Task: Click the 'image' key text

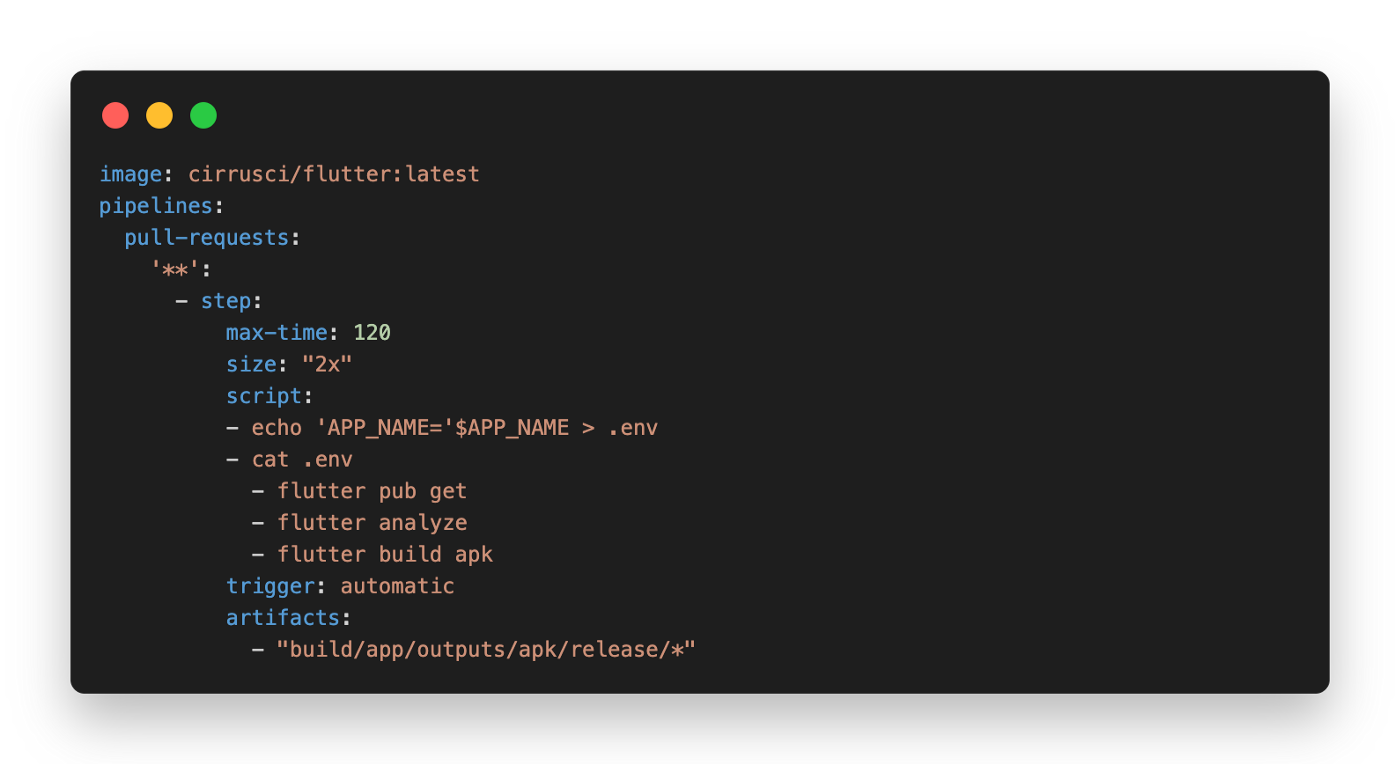Action: point(130,174)
